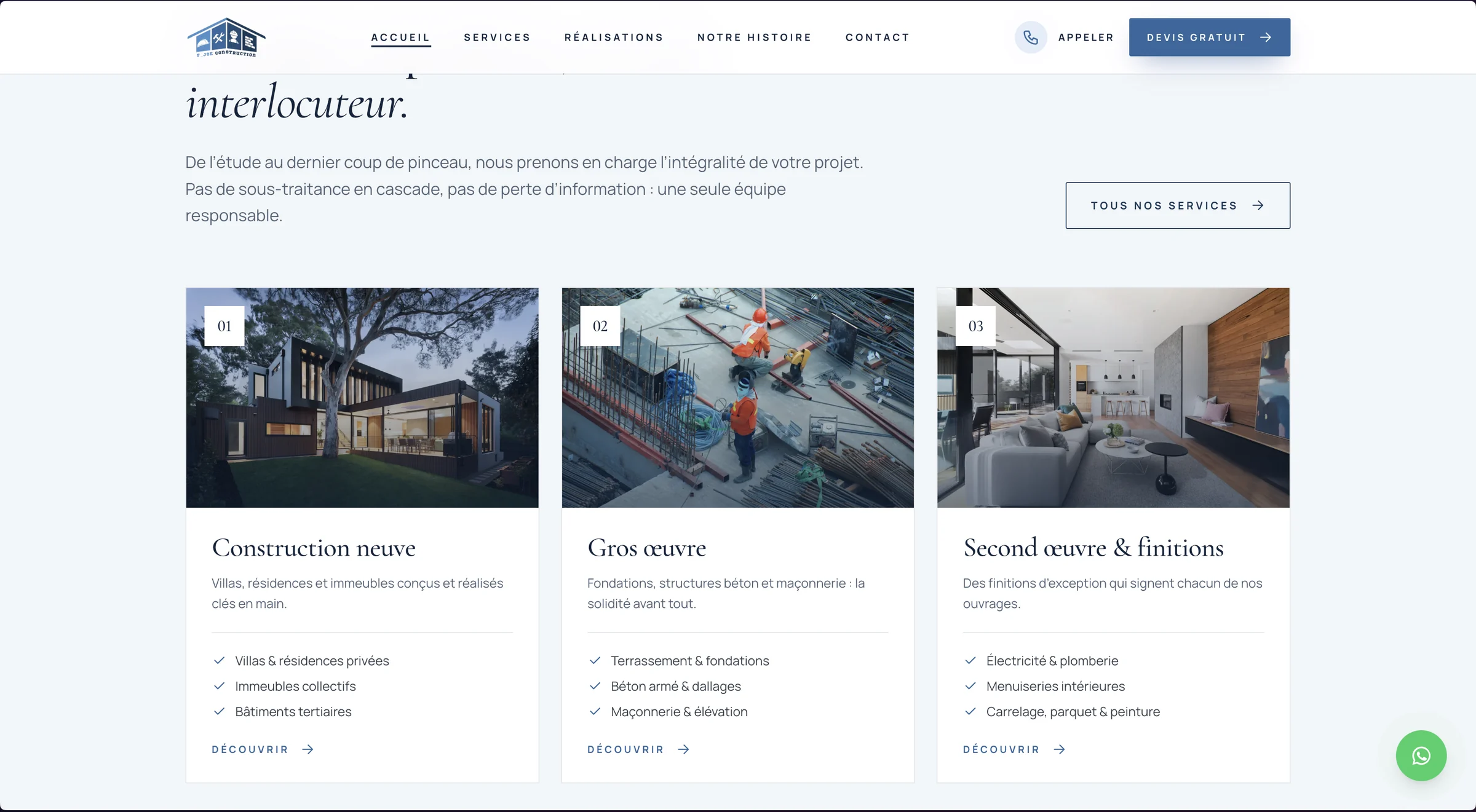Click checkmark next to Villas & résidences privées
Viewport: 1476px width, 812px height.
coord(219,661)
